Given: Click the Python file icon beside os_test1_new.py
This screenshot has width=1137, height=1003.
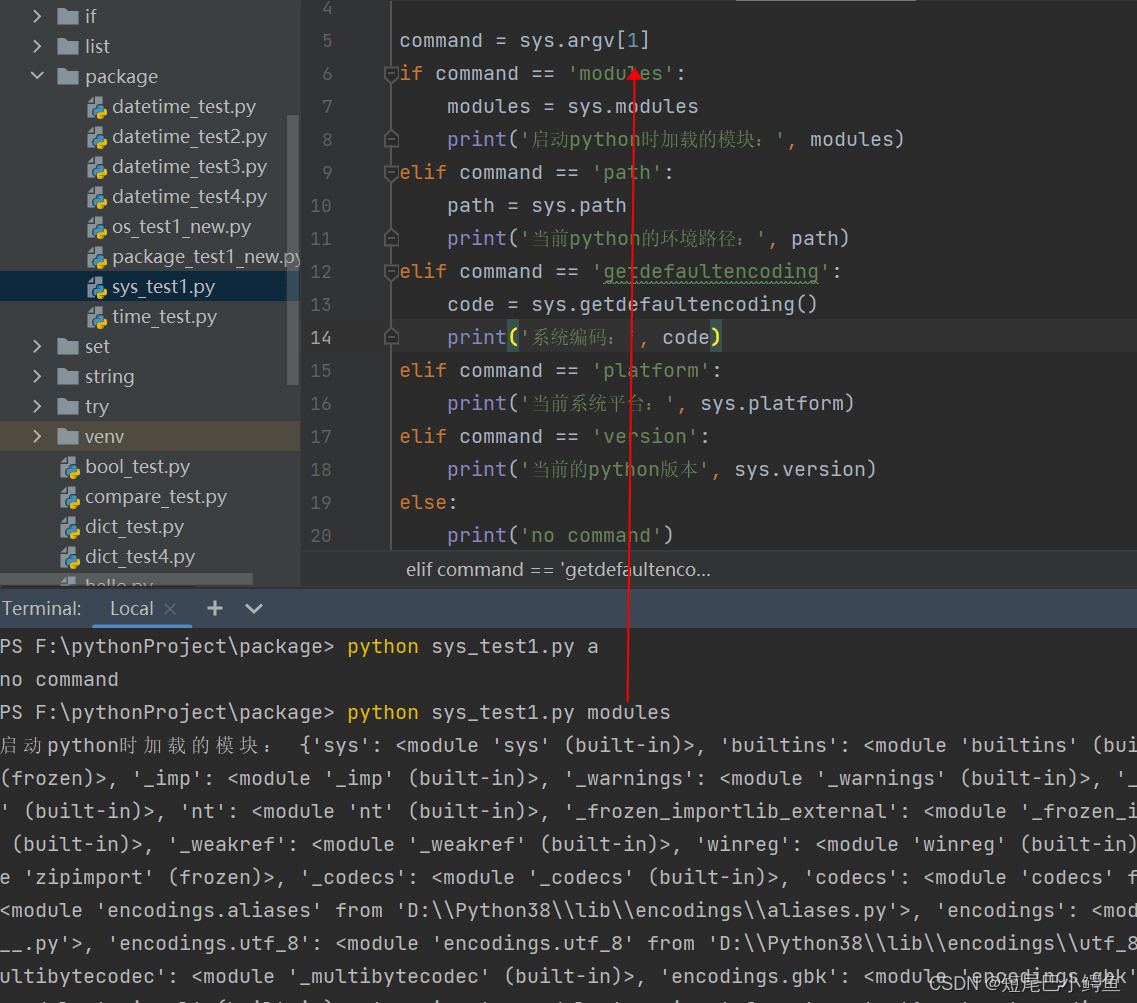Looking at the screenshot, I should tap(97, 227).
